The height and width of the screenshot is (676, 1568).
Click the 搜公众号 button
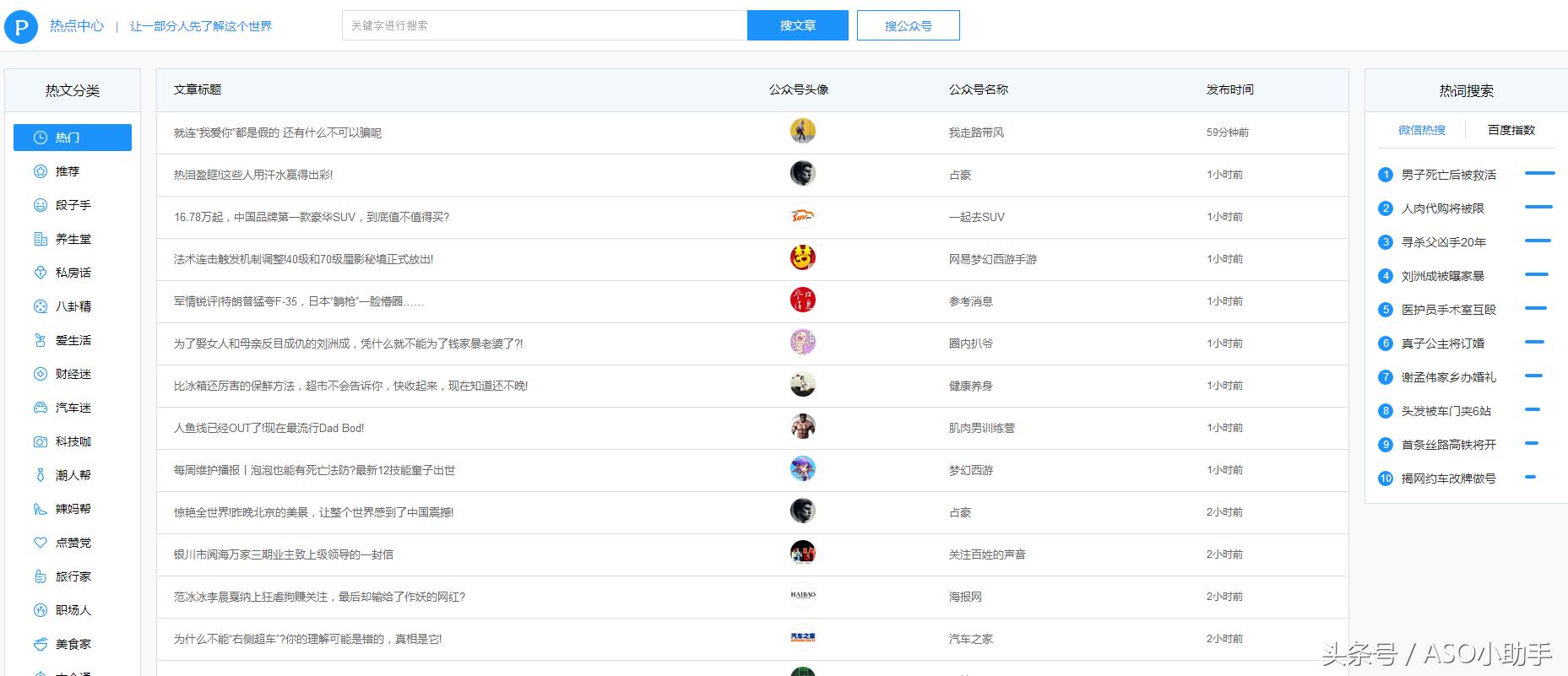click(x=909, y=25)
